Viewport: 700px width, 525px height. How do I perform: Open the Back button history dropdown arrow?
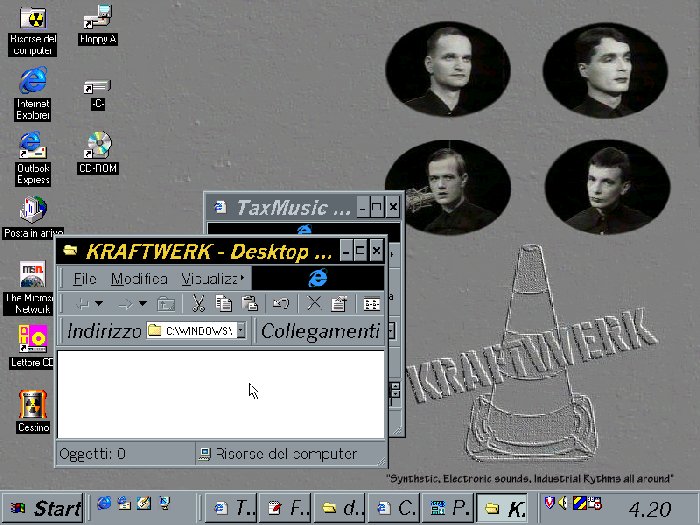pos(99,304)
